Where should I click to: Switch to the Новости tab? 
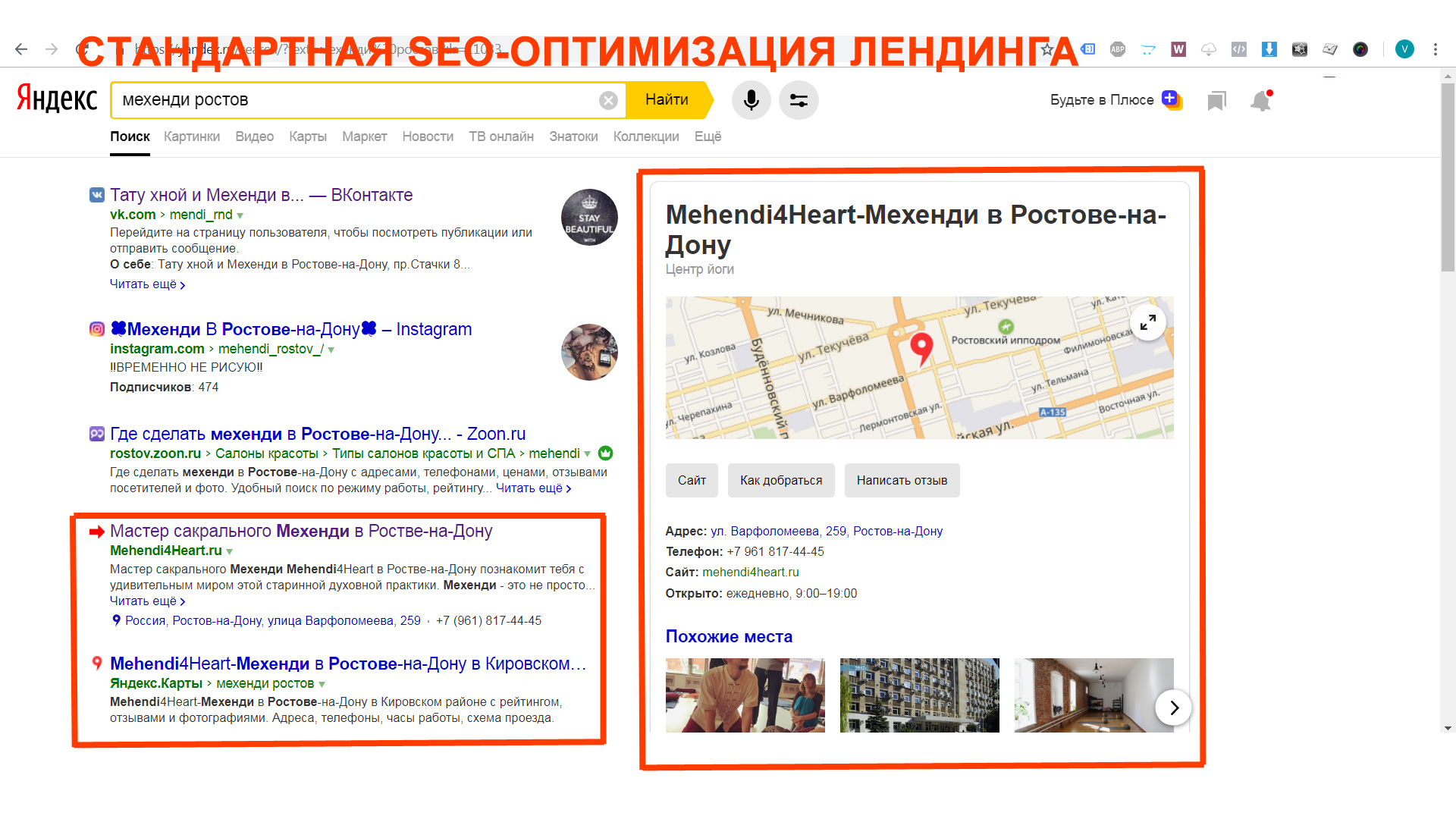428,136
